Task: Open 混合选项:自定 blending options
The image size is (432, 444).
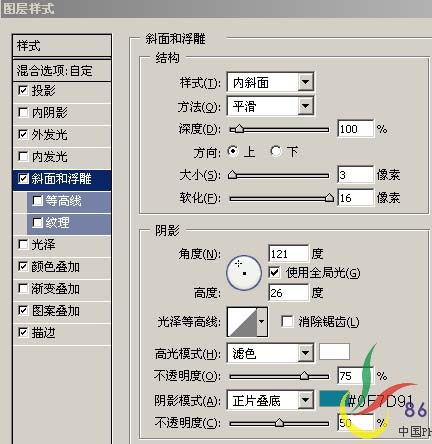Action: point(62,70)
